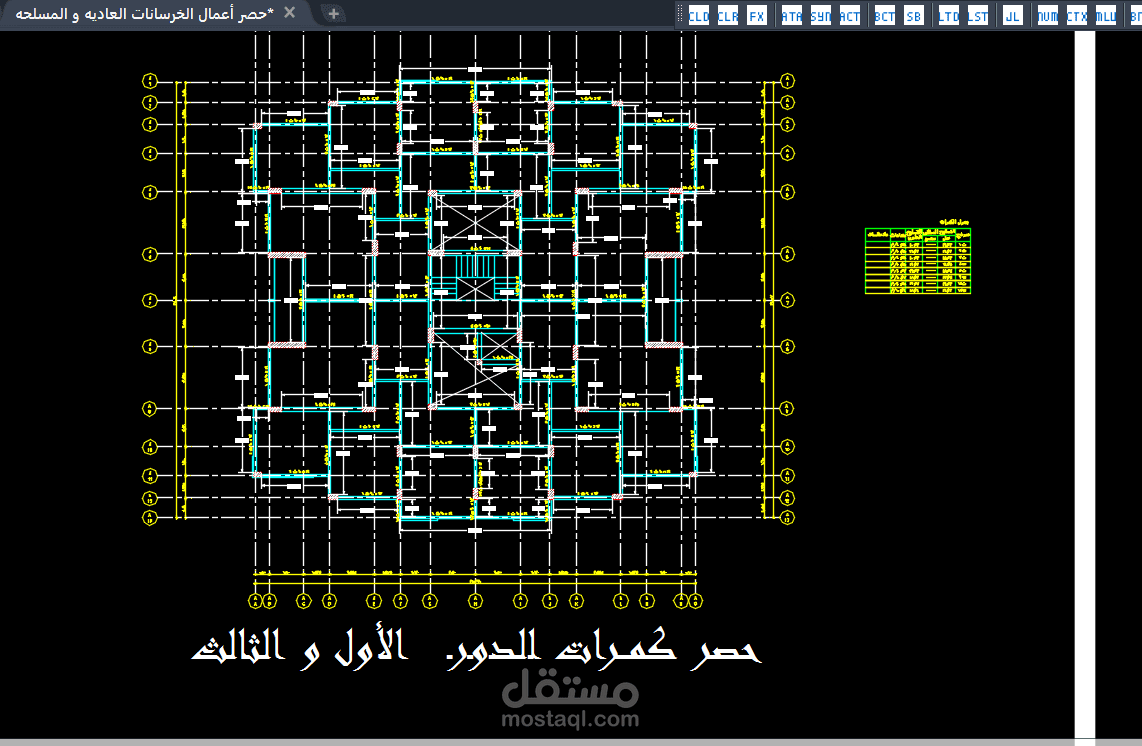This screenshot has width=1142, height=746.
Task: Open a new drawing tab with plus button
Action: click(x=334, y=14)
